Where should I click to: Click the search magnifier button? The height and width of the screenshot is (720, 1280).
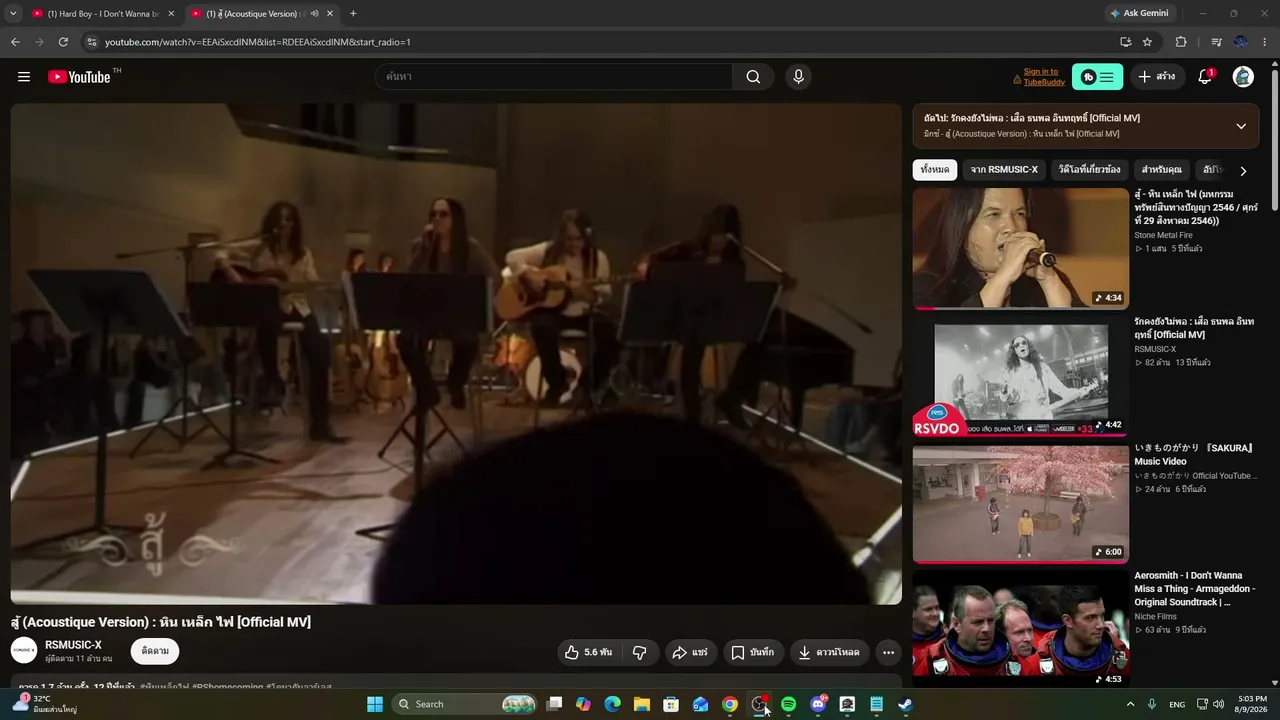753,77
